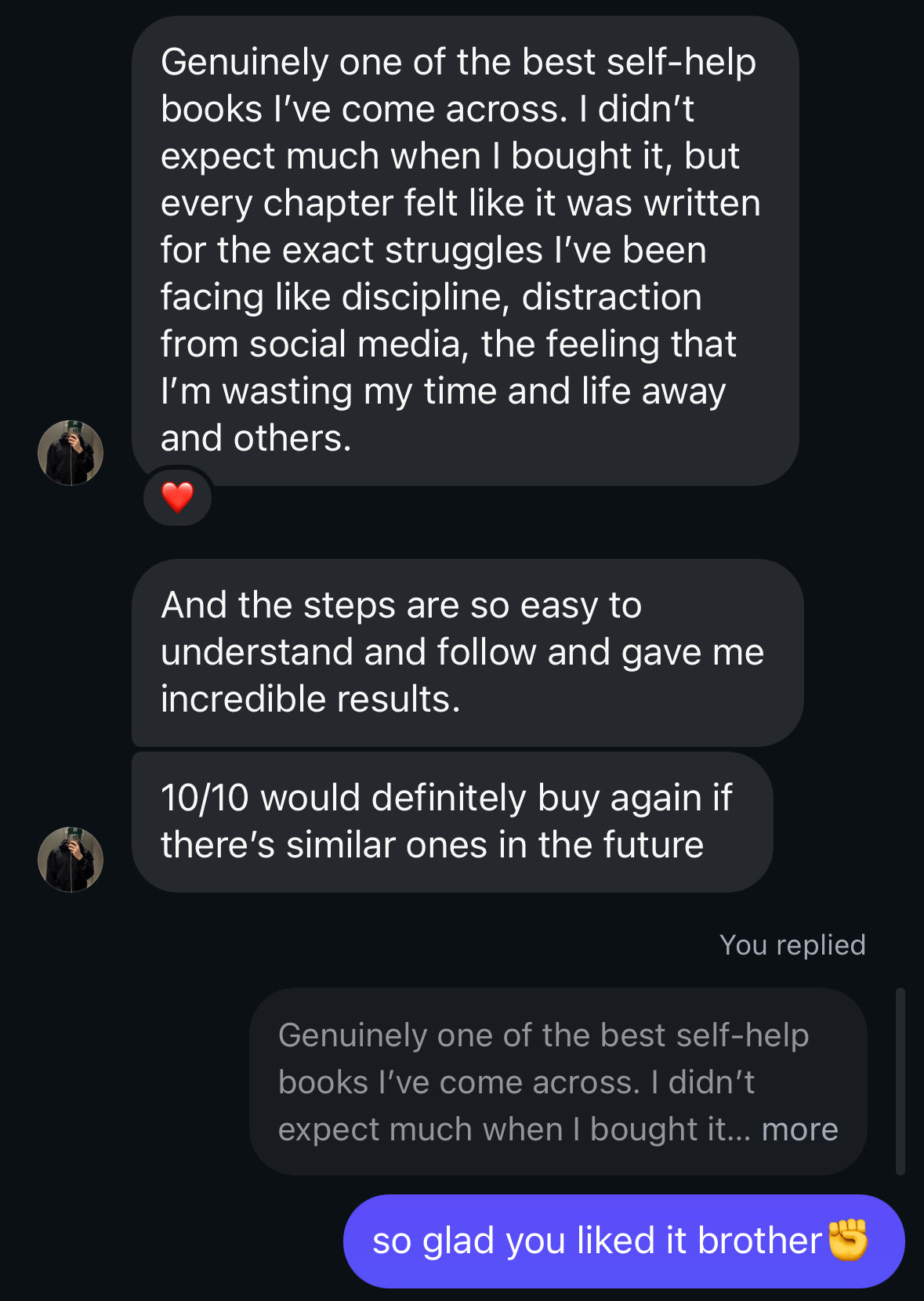Click the word "discipline" in the first message
The image size is (924, 1301).
(425, 297)
